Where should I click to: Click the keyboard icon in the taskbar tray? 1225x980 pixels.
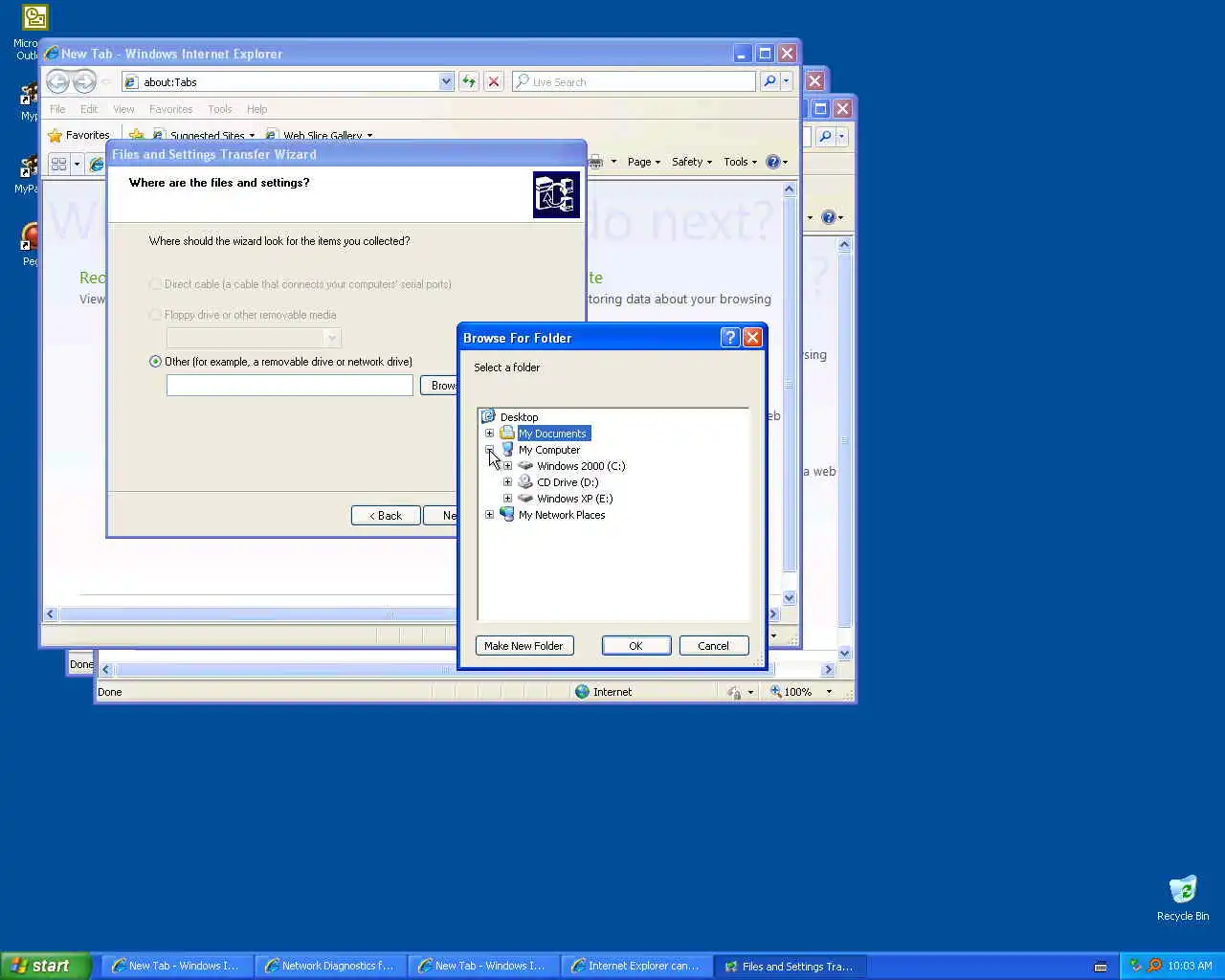pos(1101,966)
